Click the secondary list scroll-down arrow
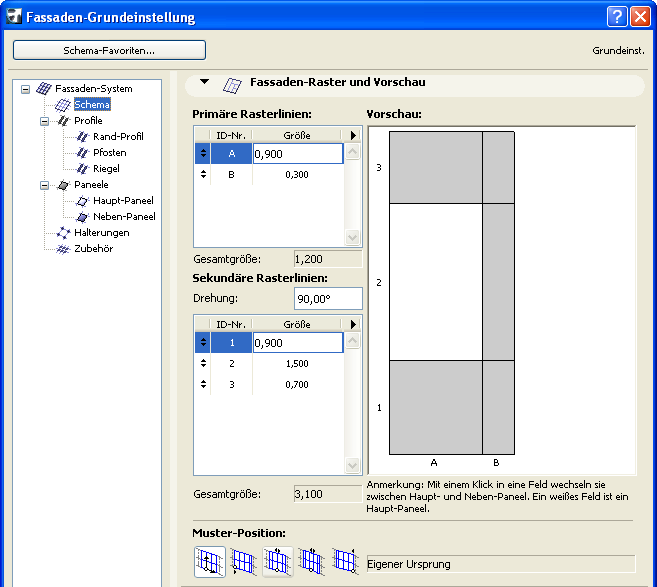 (352, 465)
